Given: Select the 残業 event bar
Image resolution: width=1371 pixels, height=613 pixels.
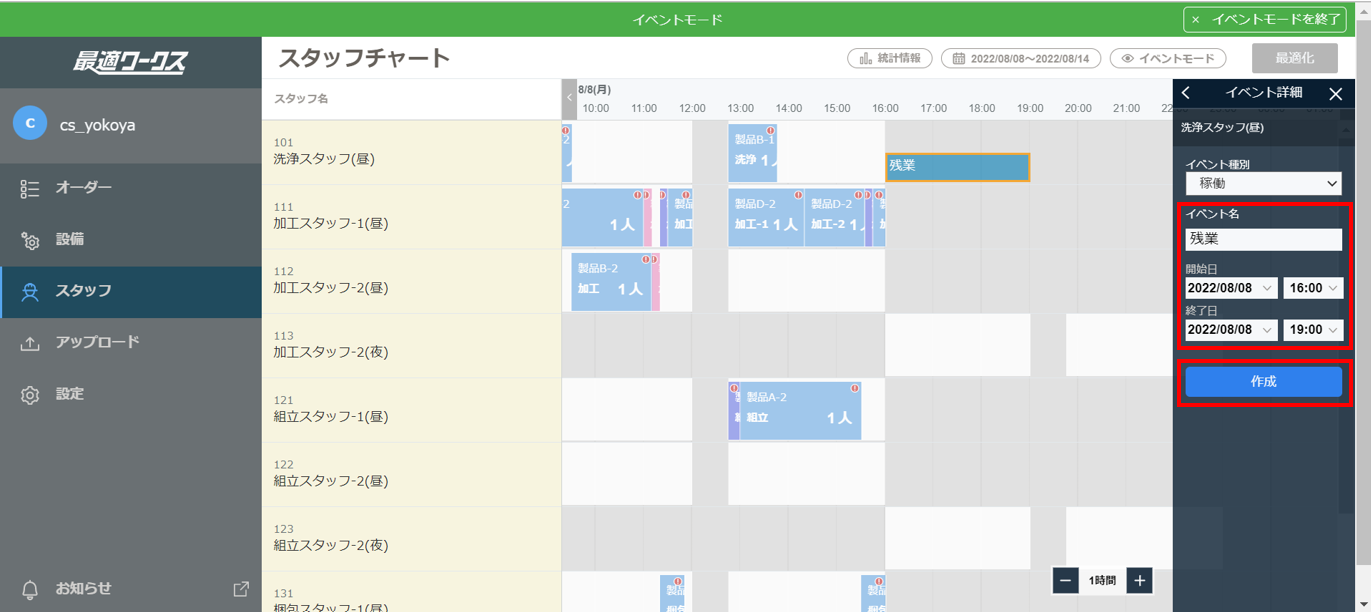Looking at the screenshot, I should (x=957, y=167).
